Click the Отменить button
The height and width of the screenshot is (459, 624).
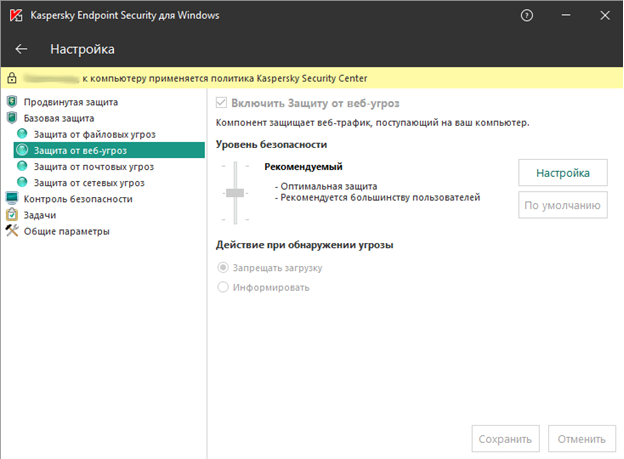pyautogui.click(x=582, y=439)
